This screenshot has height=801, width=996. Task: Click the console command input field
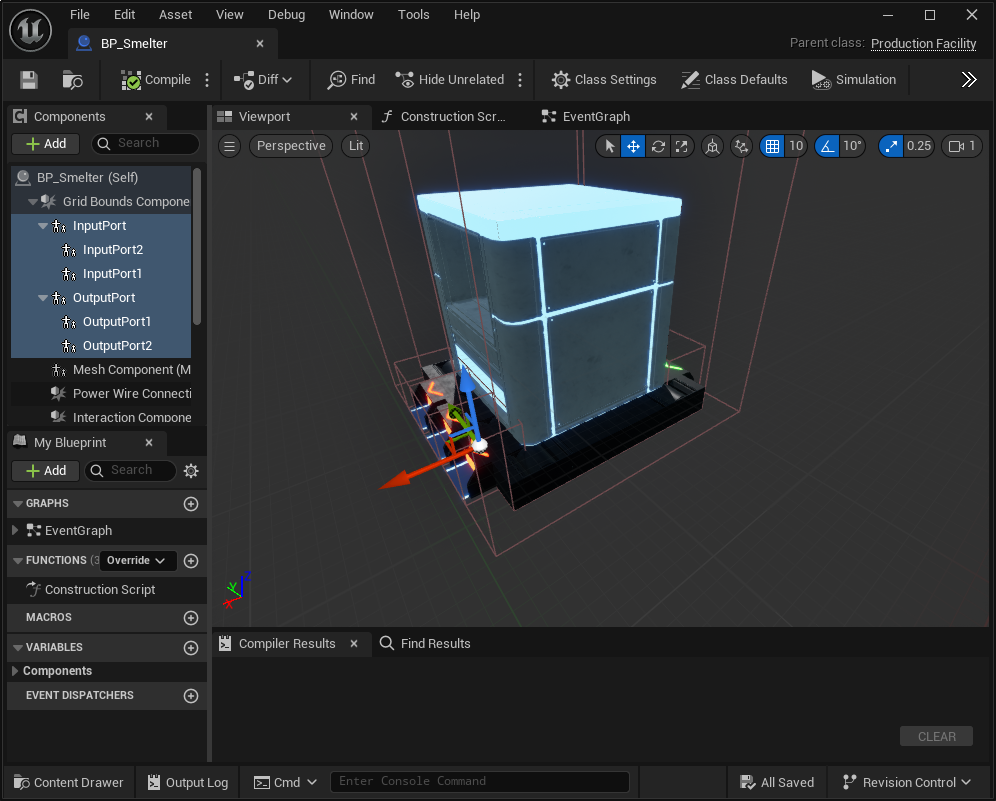pos(480,782)
